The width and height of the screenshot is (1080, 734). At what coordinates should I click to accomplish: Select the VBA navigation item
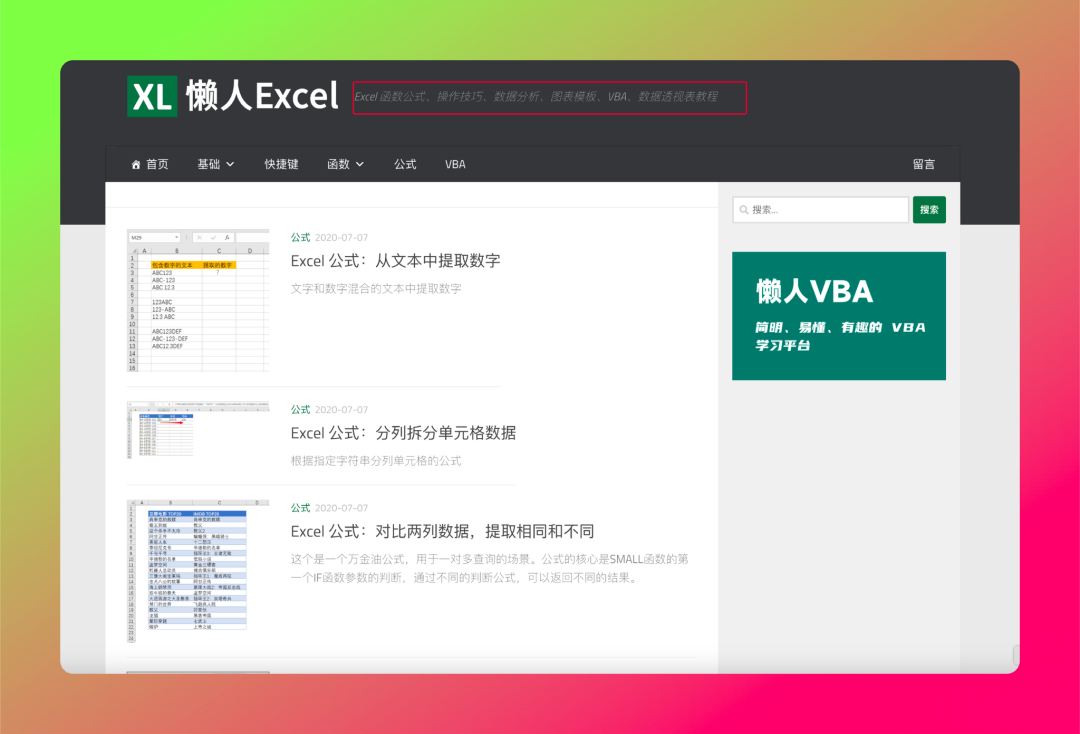(455, 165)
